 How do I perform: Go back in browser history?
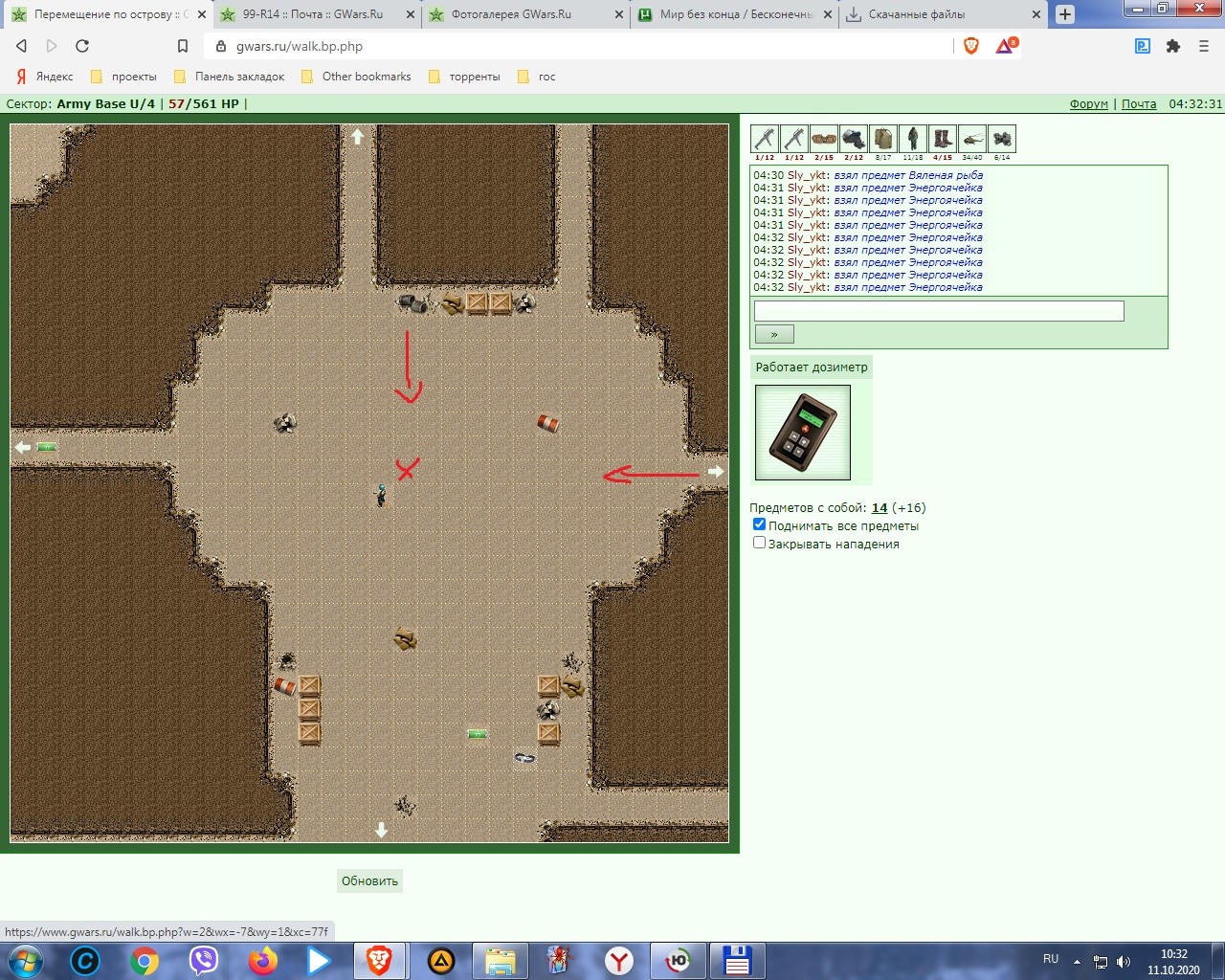(21, 46)
